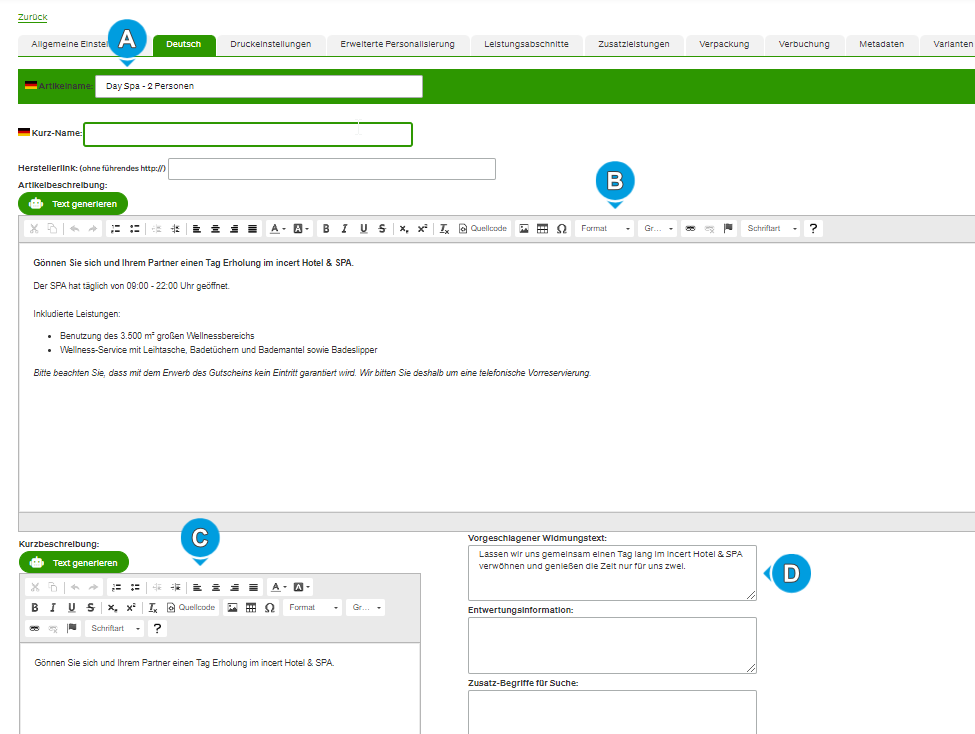This screenshot has width=975, height=734.
Task: Toggle bold in Kurzbeschreibung editor
Action: (35, 608)
